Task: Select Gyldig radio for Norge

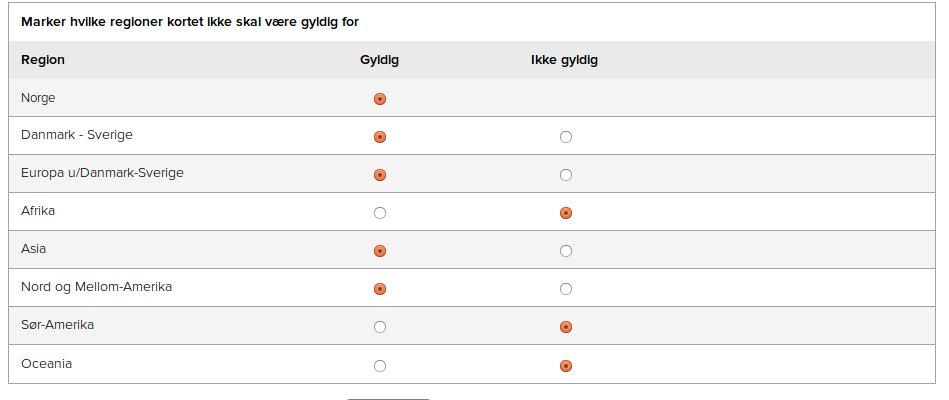Action: coord(379,99)
